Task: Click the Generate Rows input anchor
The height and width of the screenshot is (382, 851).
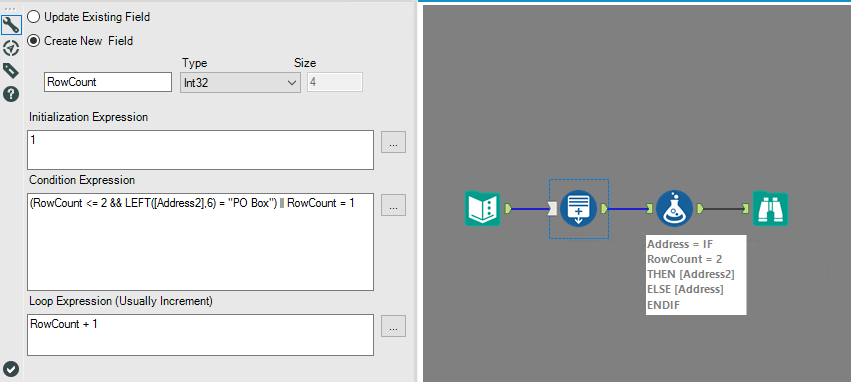Action: pyautogui.click(x=553, y=208)
